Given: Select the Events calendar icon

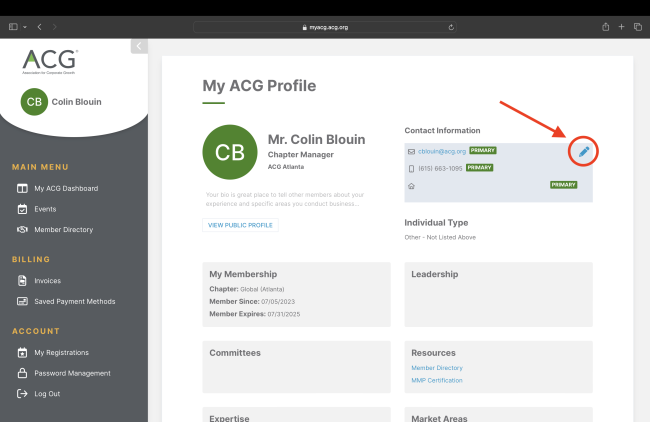Looking at the screenshot, I should coord(22,209).
